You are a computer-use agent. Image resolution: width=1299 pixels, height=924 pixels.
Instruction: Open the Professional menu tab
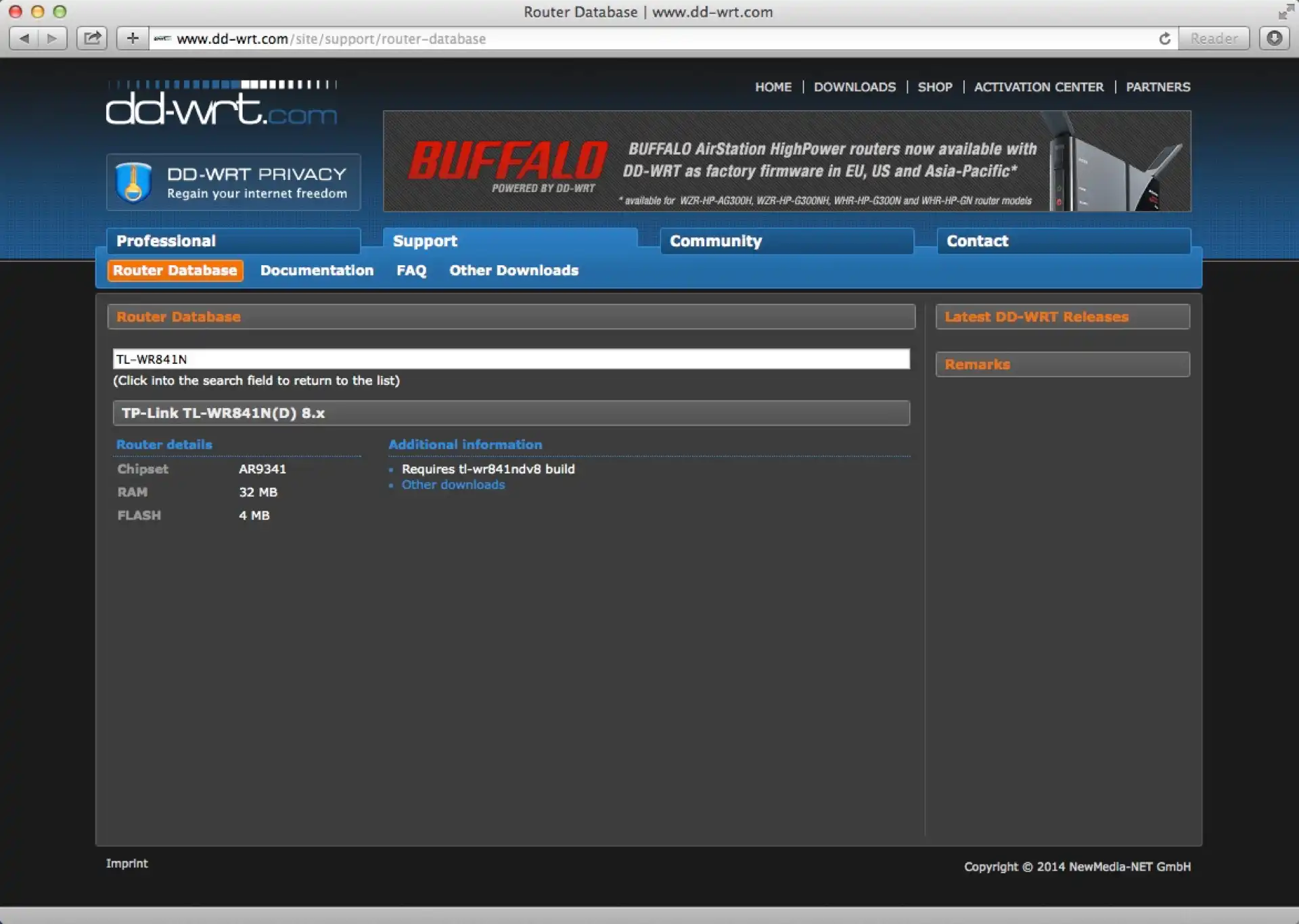tap(233, 241)
